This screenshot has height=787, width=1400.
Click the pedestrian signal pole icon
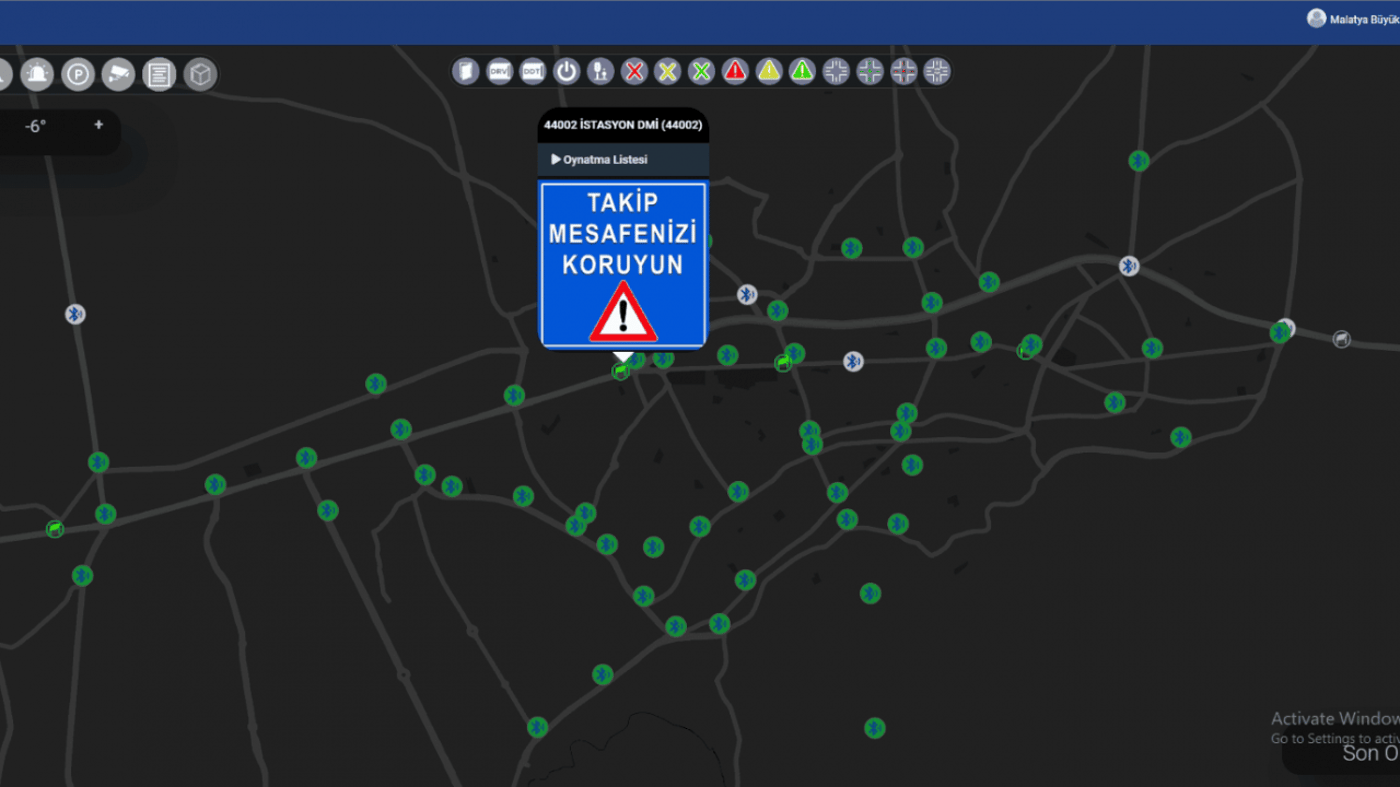click(600, 71)
